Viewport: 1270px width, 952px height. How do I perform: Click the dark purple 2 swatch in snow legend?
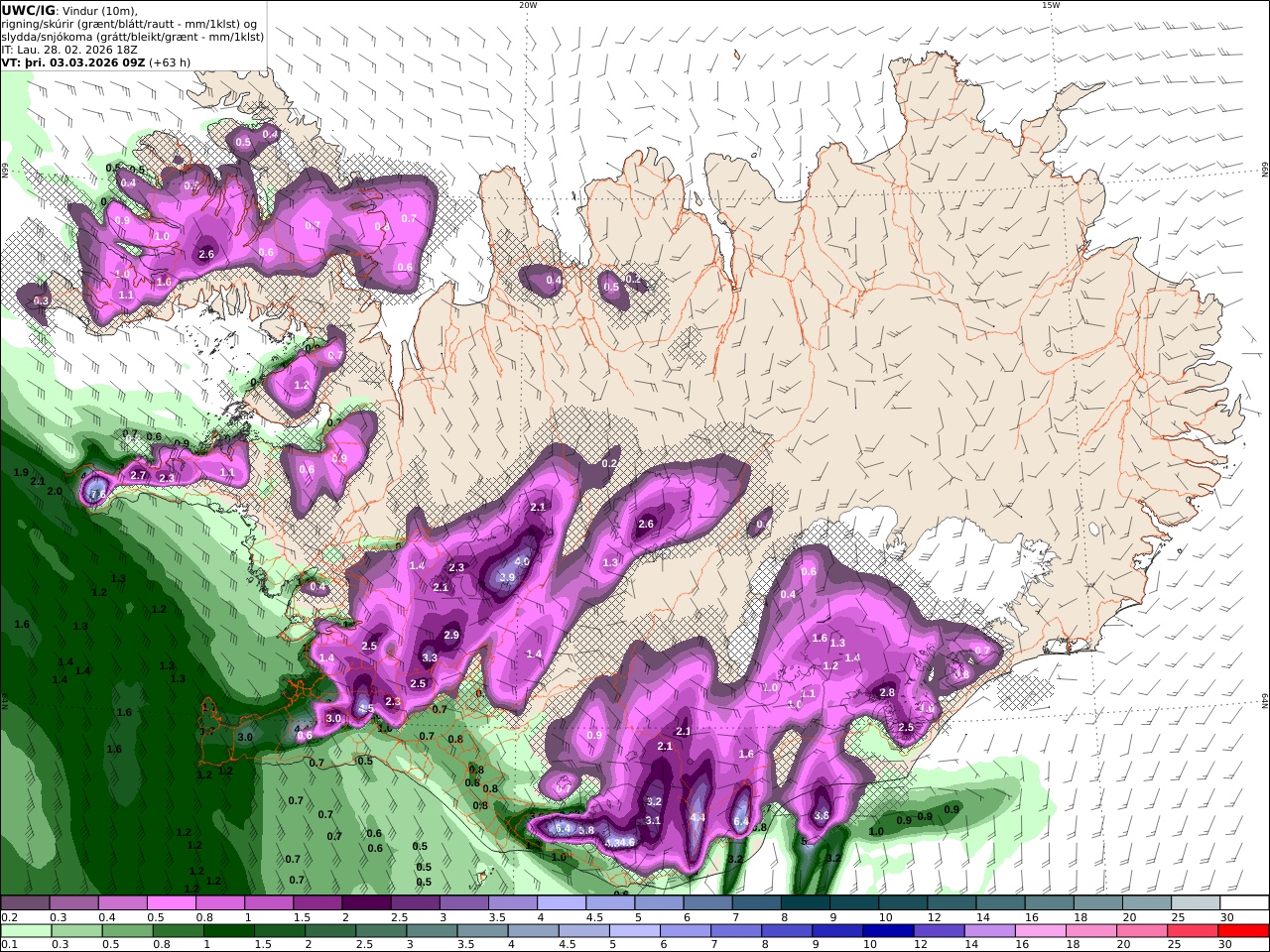pos(366,903)
